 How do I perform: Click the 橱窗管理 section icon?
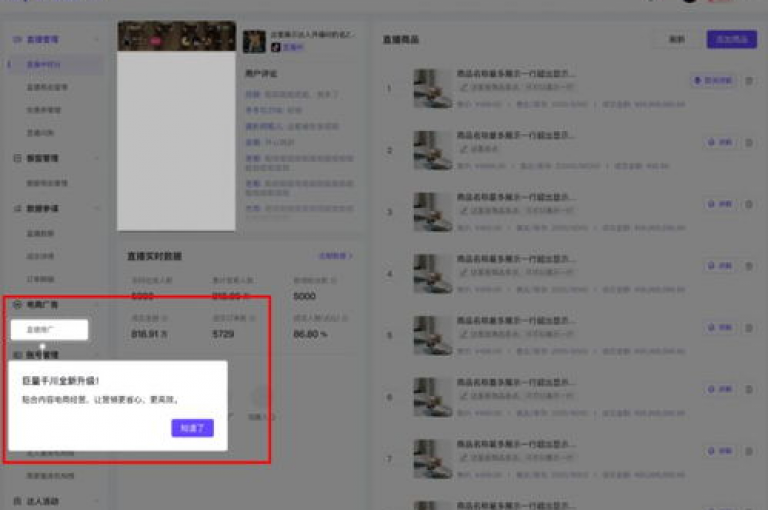point(17,158)
